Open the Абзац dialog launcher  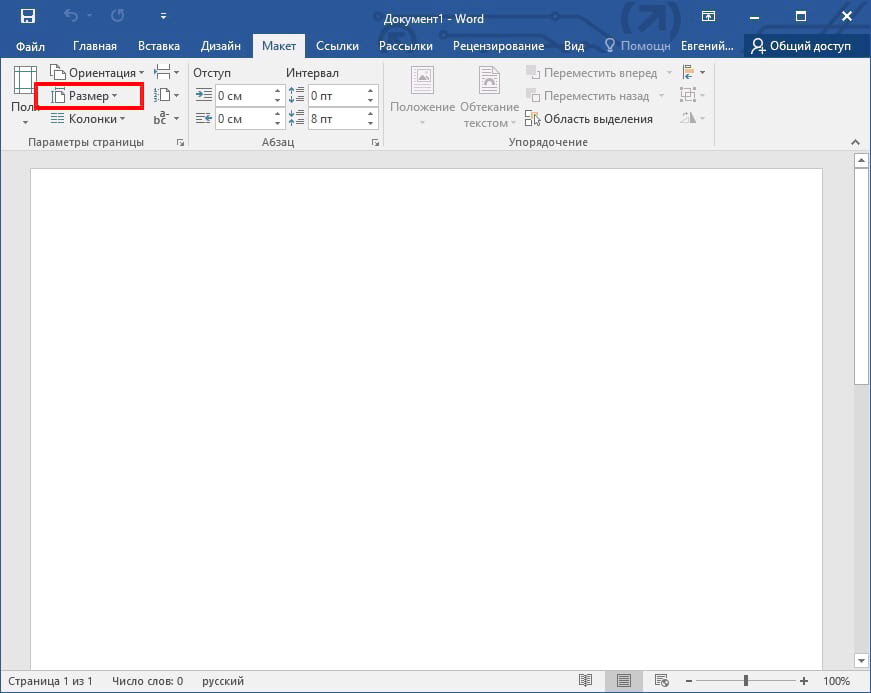376,143
